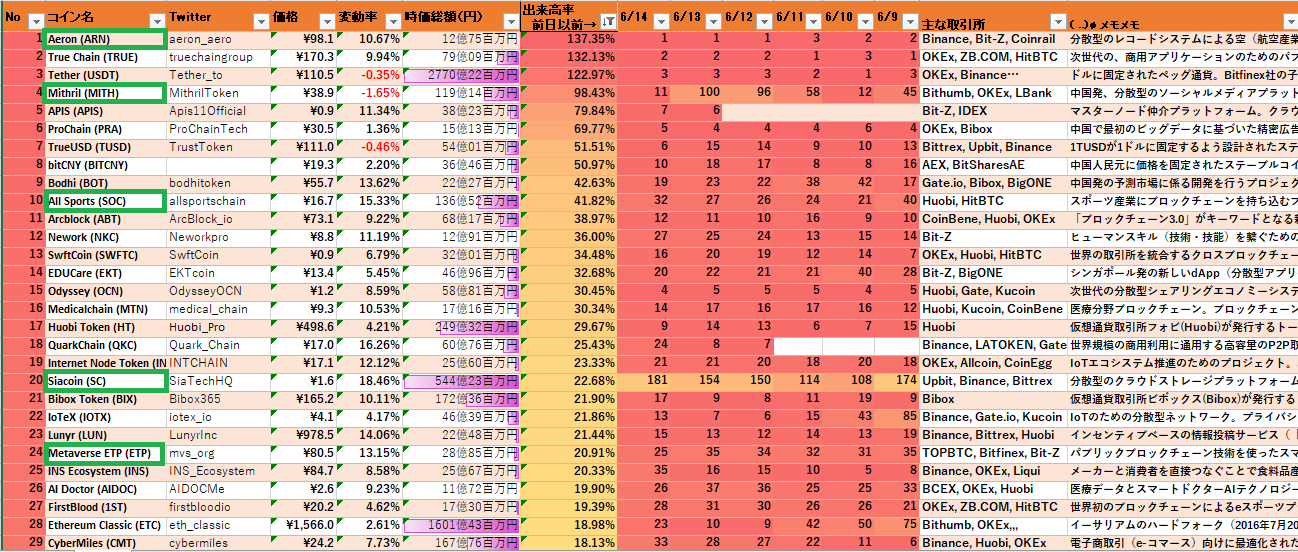Select the Metaverse ETP (ETP) cell
1298x552 pixels.
[105, 453]
